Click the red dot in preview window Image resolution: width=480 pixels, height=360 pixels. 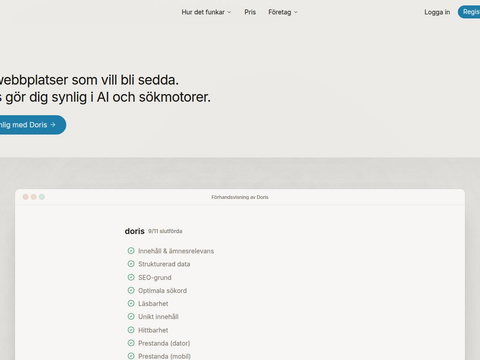coord(25,197)
